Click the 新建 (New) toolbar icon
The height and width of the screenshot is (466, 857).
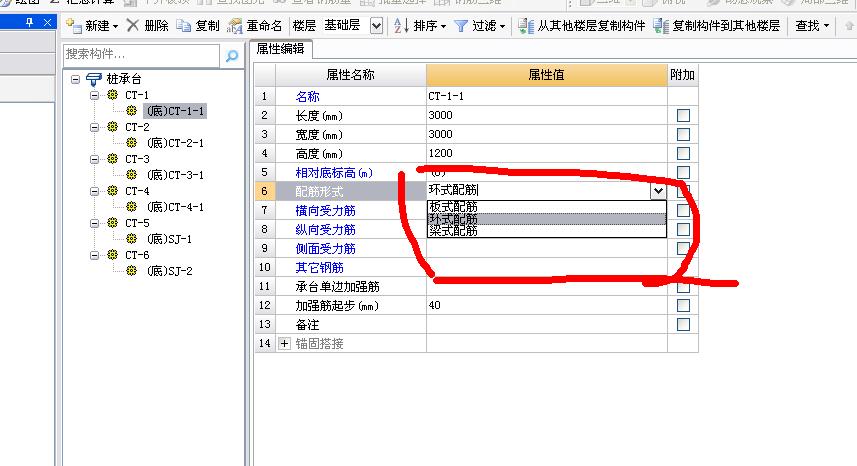(73, 25)
